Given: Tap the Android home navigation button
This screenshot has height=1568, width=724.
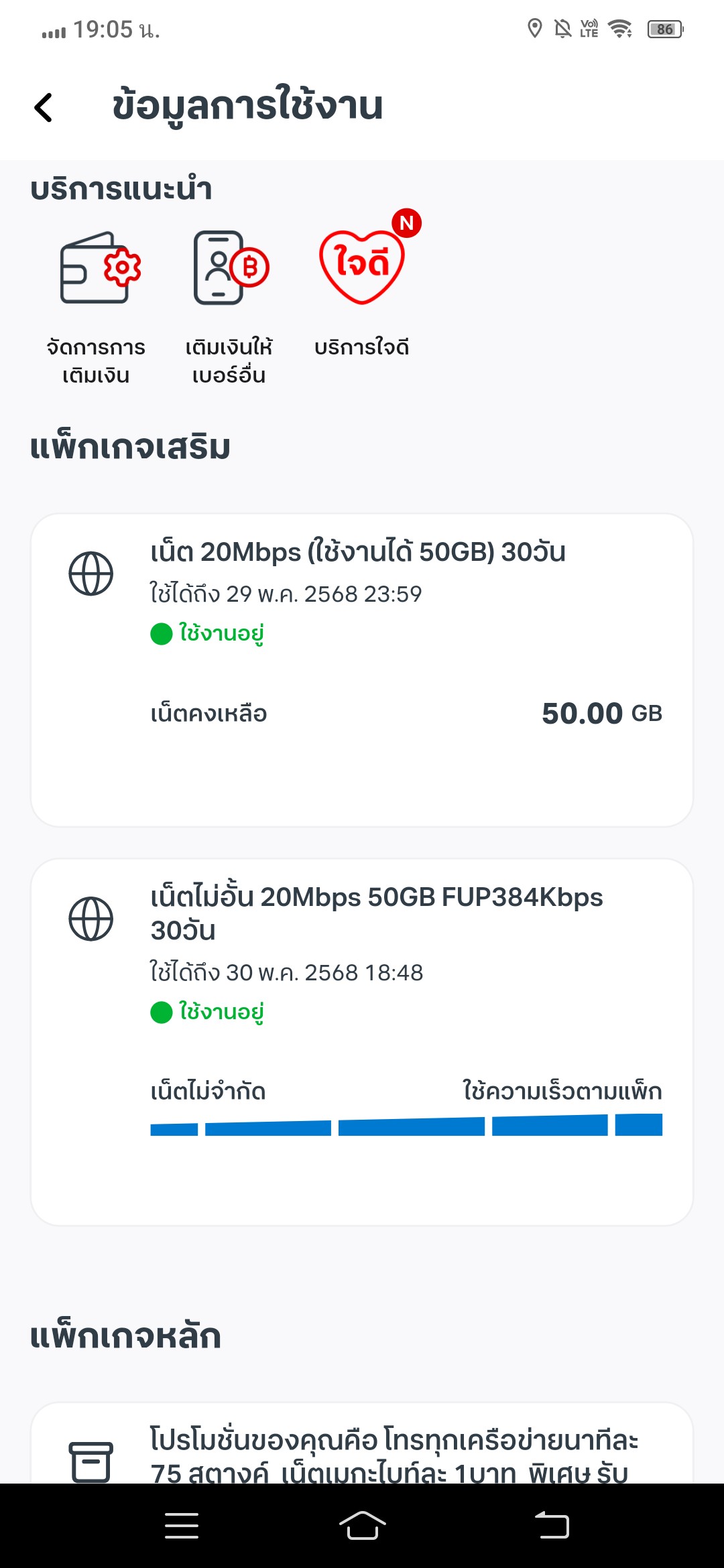Looking at the screenshot, I should pyautogui.click(x=362, y=1526).
